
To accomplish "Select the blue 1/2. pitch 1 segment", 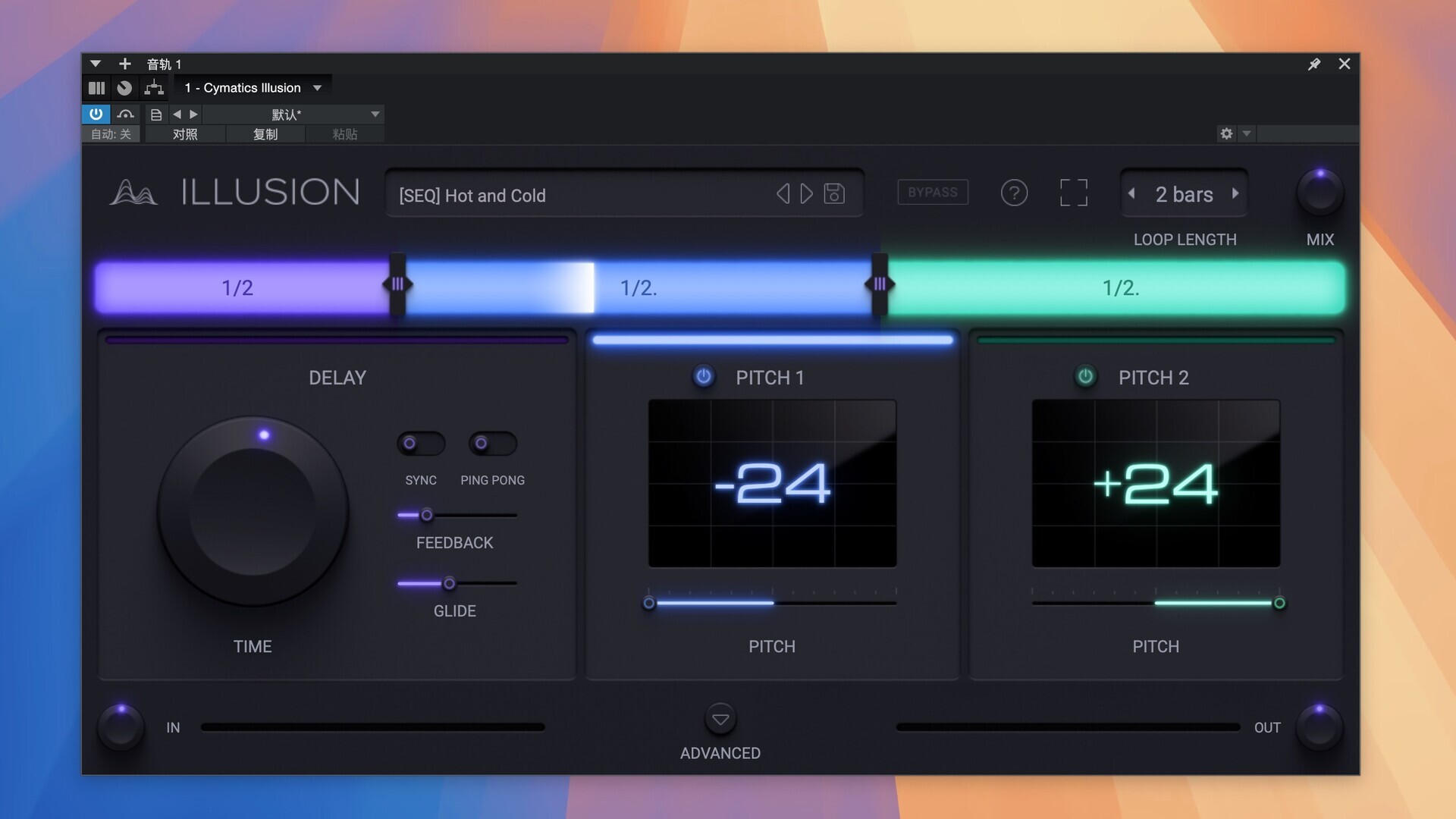I will point(639,287).
